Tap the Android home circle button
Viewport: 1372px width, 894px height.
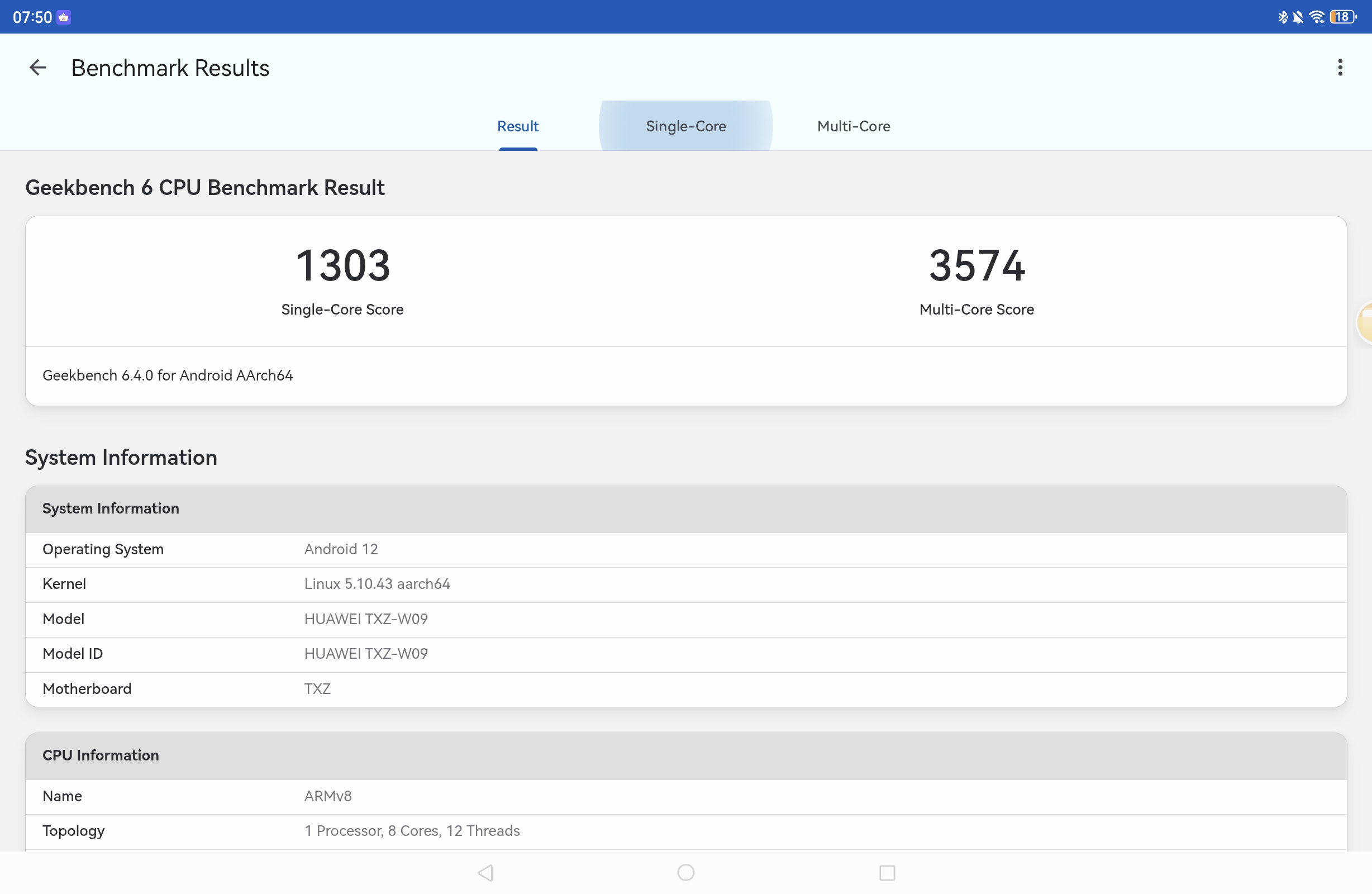(x=686, y=873)
